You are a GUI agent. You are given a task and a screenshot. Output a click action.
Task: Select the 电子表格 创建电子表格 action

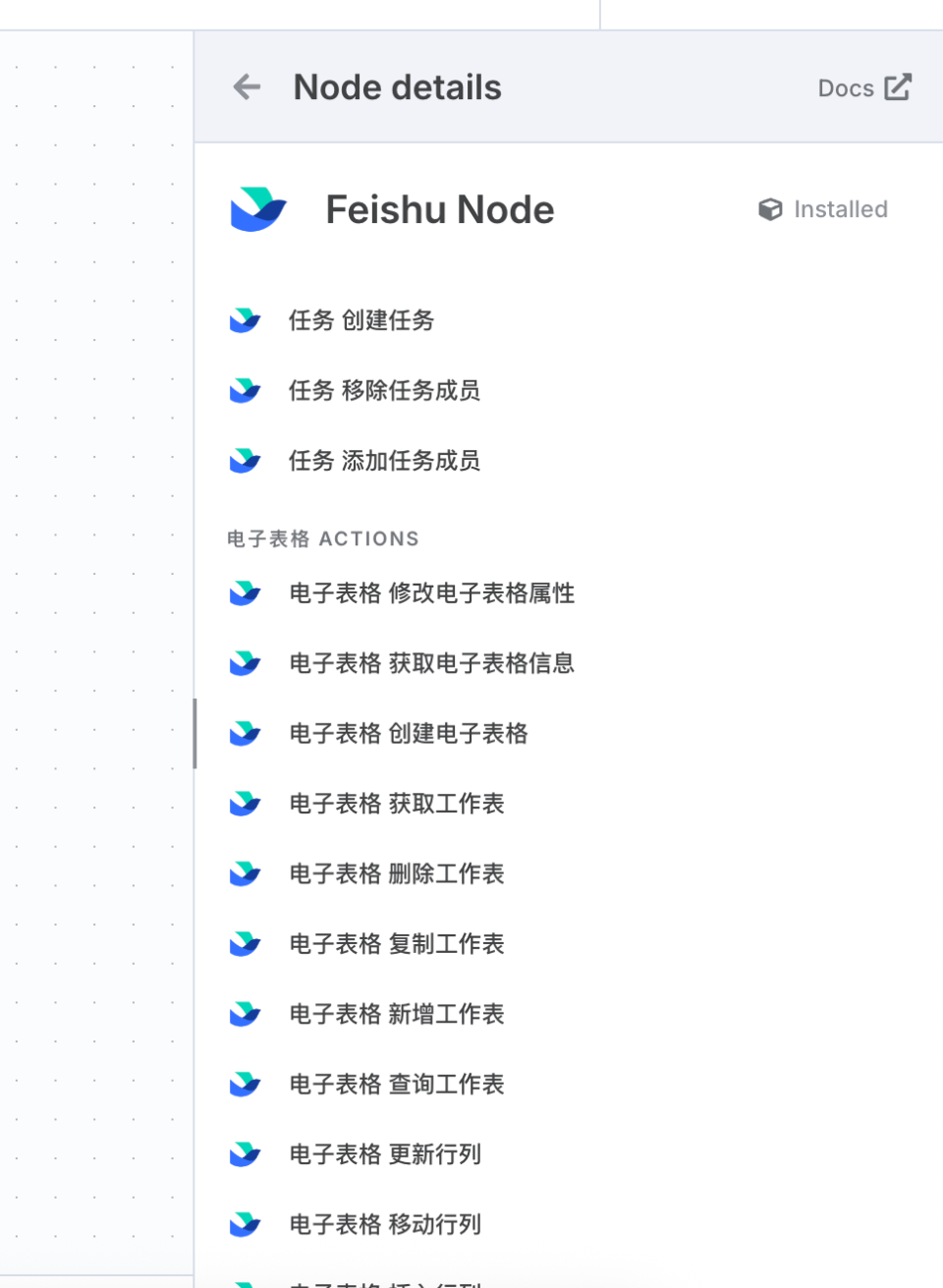click(408, 733)
